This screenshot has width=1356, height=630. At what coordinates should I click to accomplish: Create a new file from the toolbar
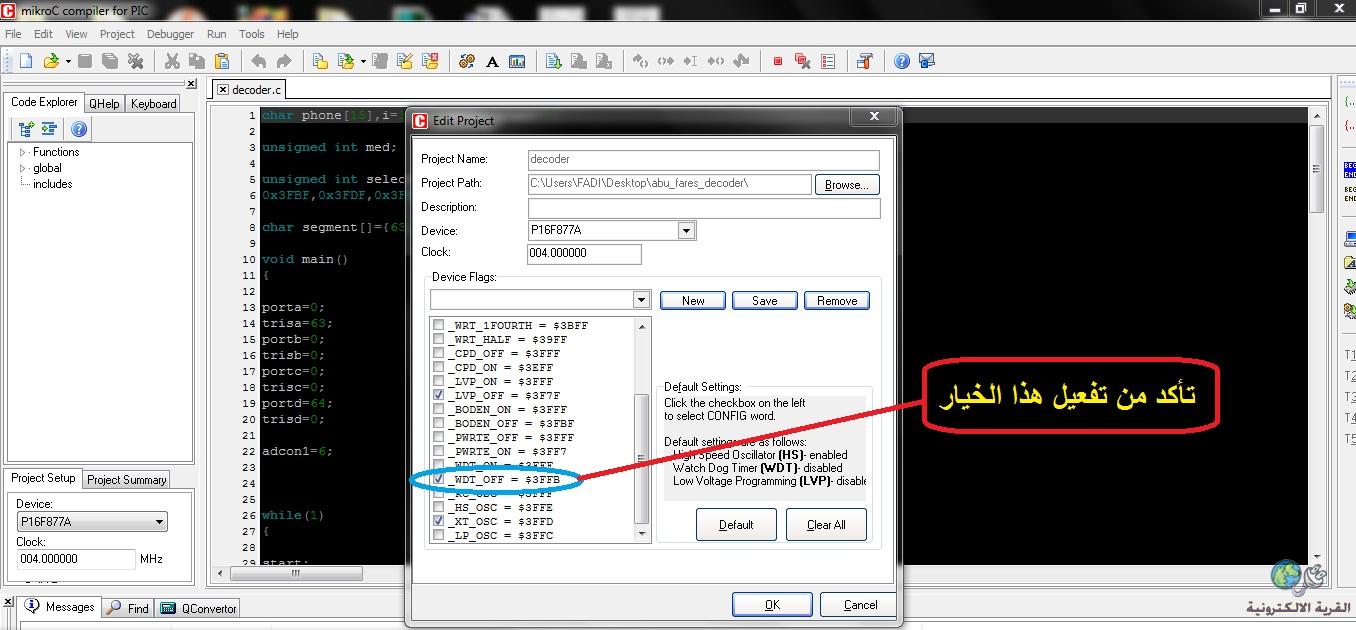pyautogui.click(x=26, y=61)
